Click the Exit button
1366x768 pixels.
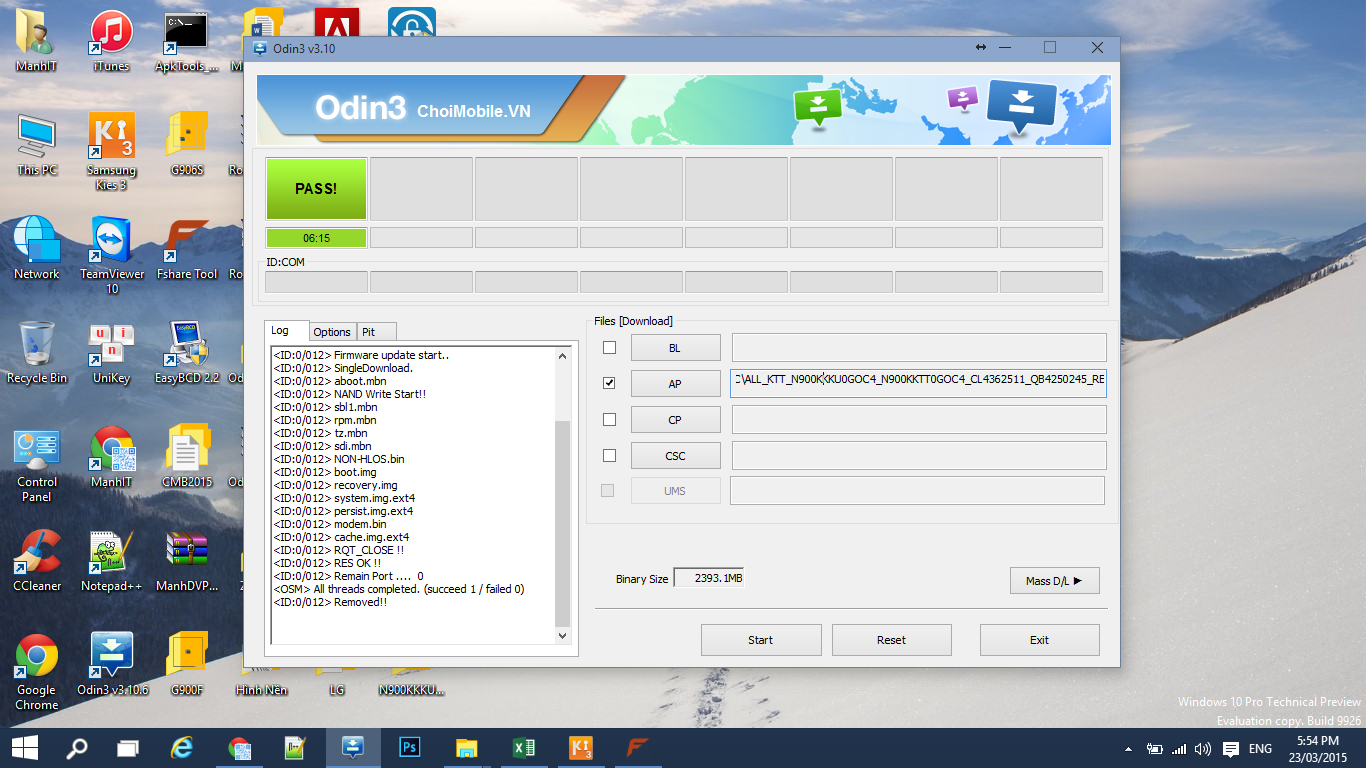pos(1039,640)
